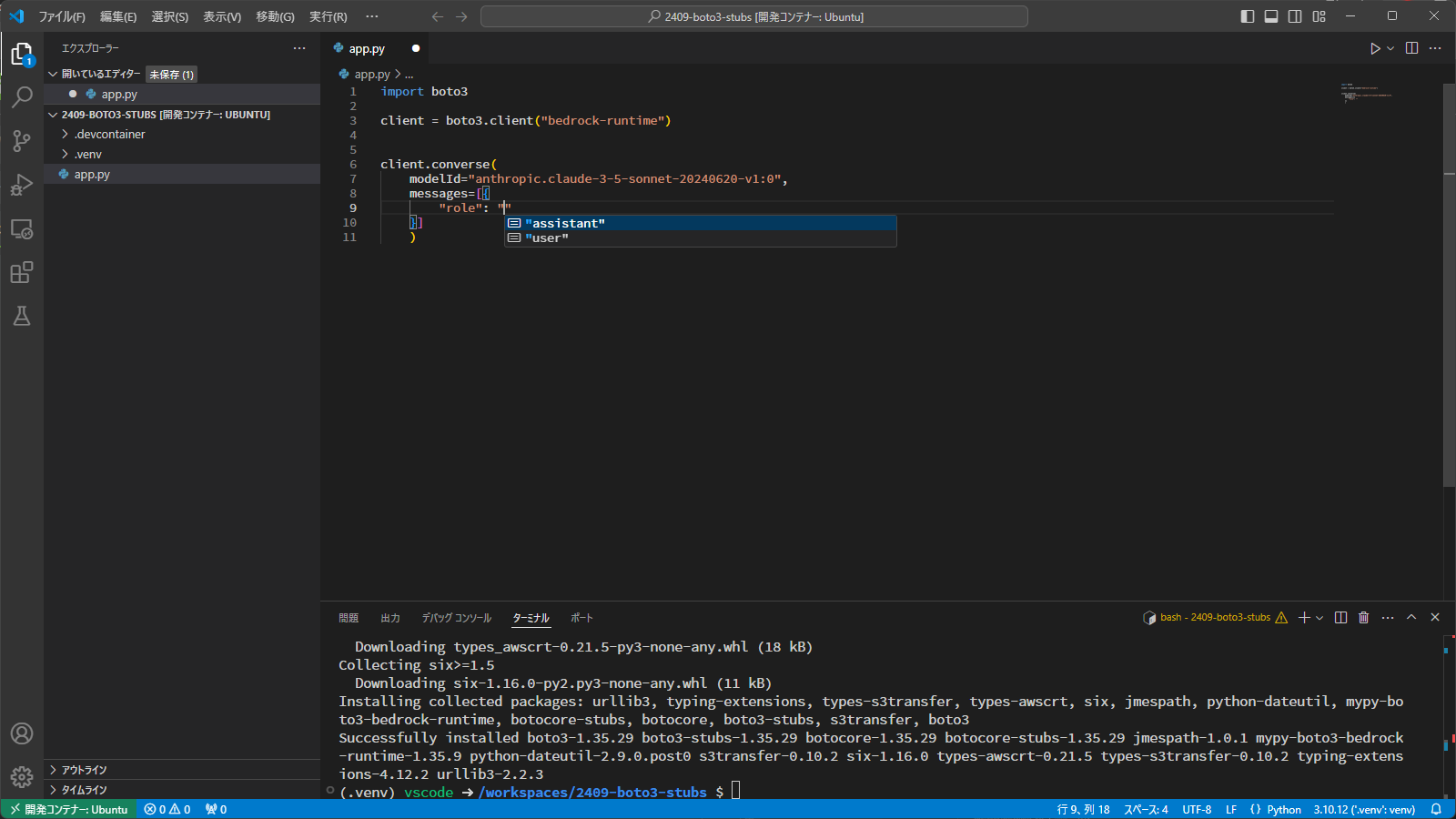Image resolution: width=1456 pixels, height=819 pixels.
Task: Open the 実行(R) menu
Action: coord(329,16)
